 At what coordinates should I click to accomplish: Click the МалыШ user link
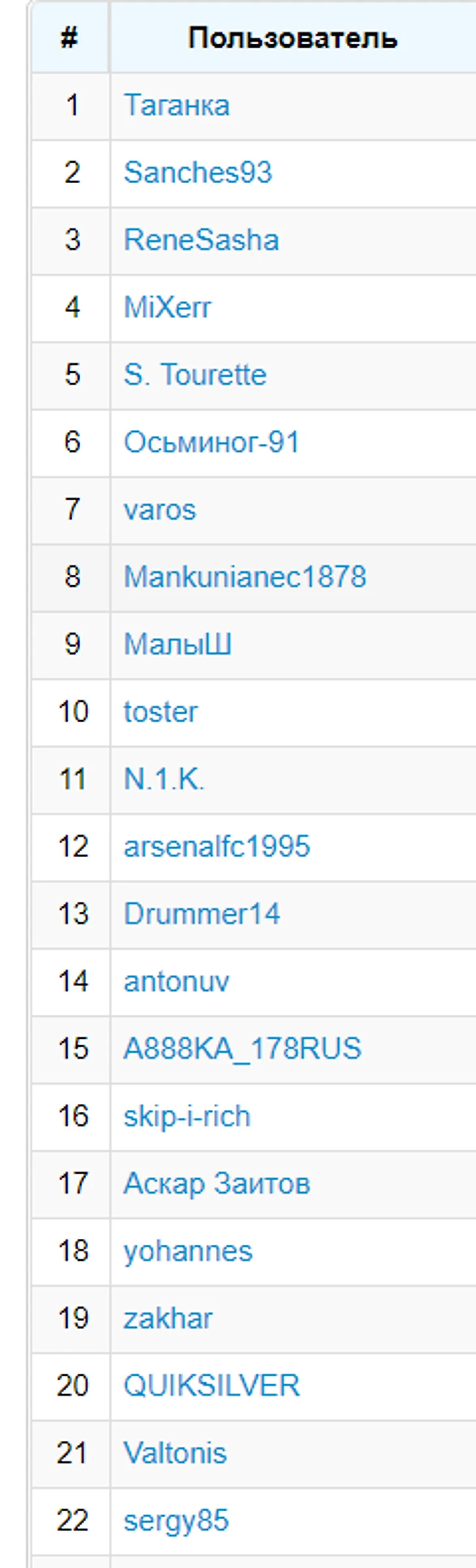click(x=177, y=645)
